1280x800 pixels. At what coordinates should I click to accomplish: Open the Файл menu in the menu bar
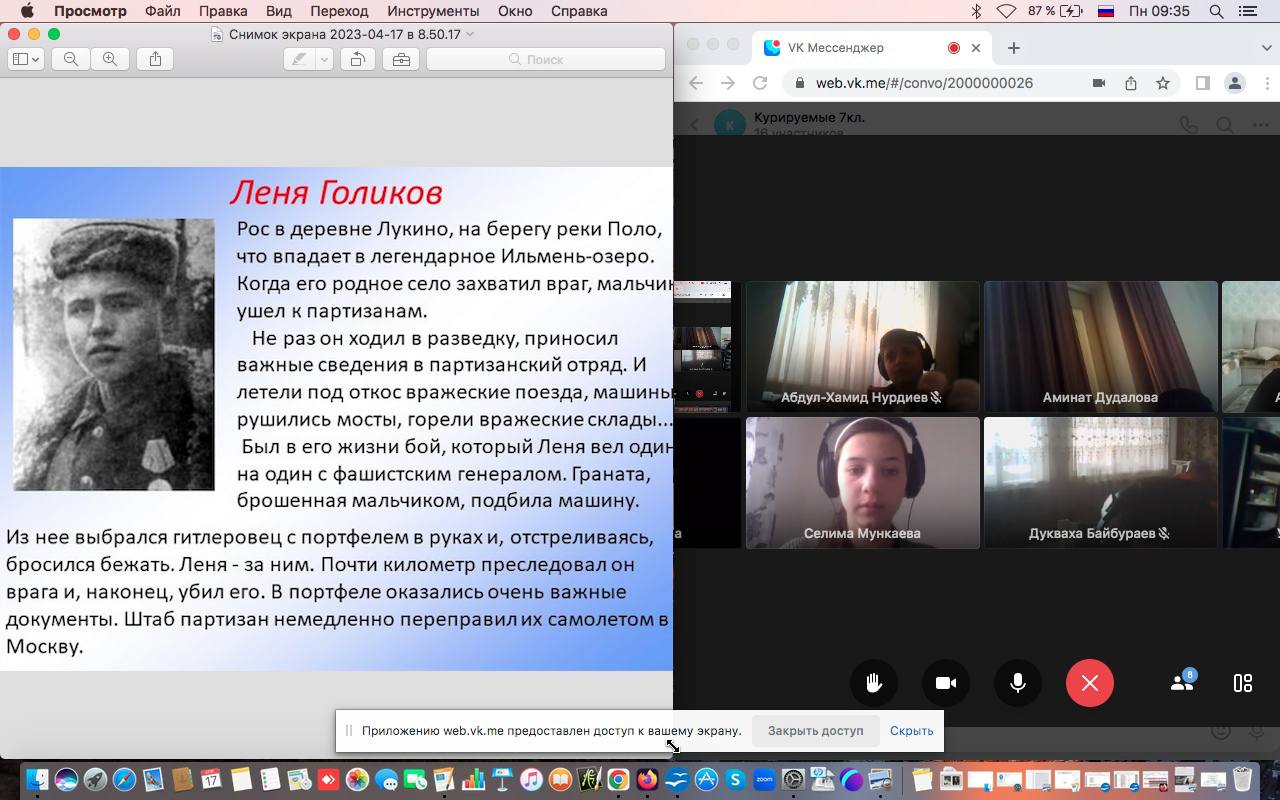coord(162,11)
